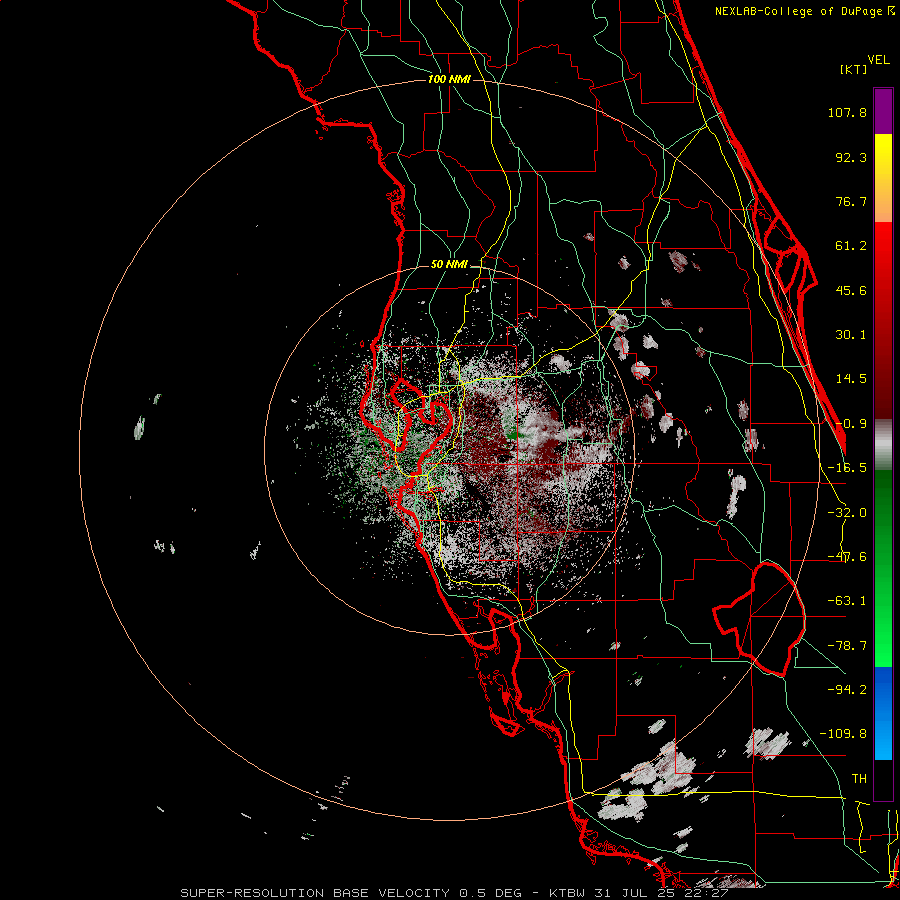This screenshot has height=900, width=900.
Task: Click the TH legend label
Action: point(859,779)
